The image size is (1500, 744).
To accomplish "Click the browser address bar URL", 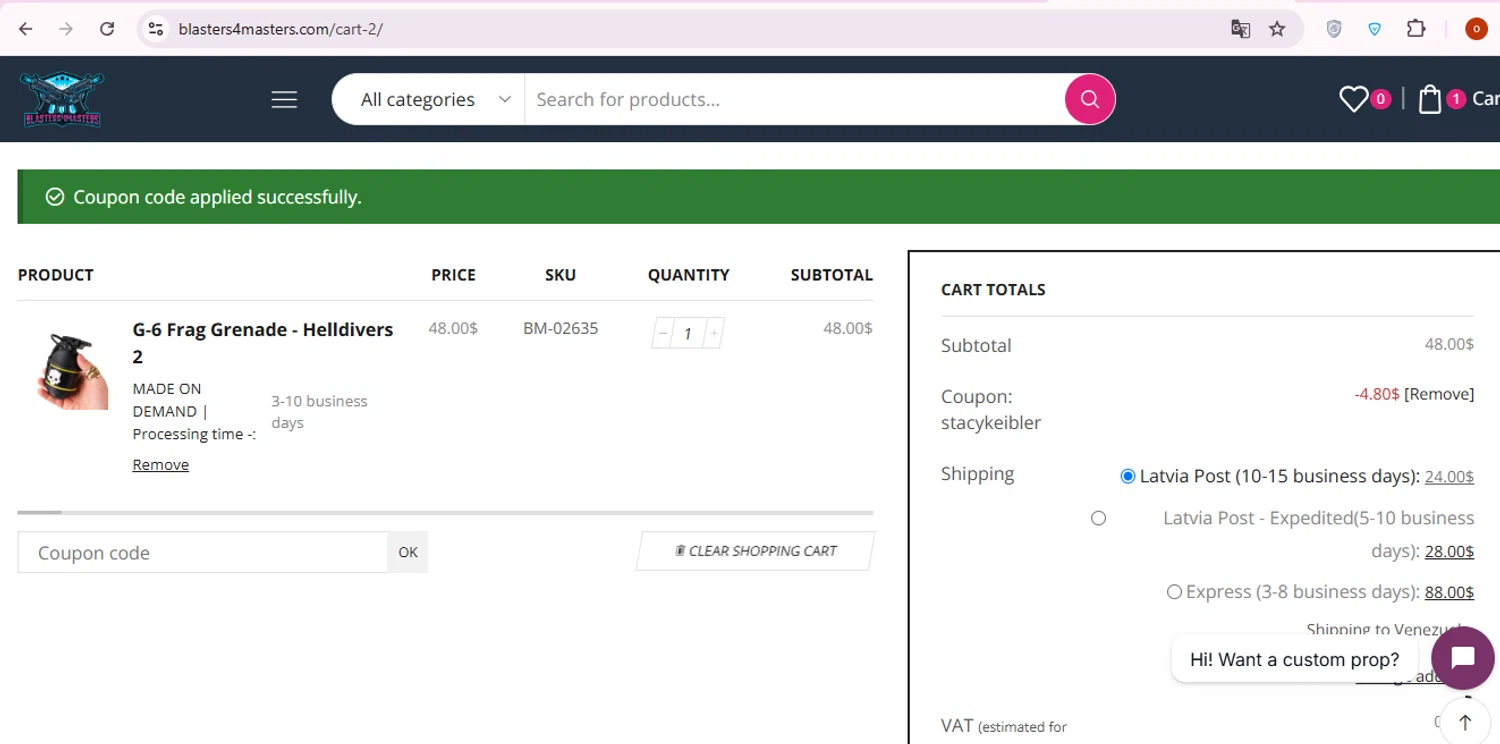I will [x=280, y=29].
